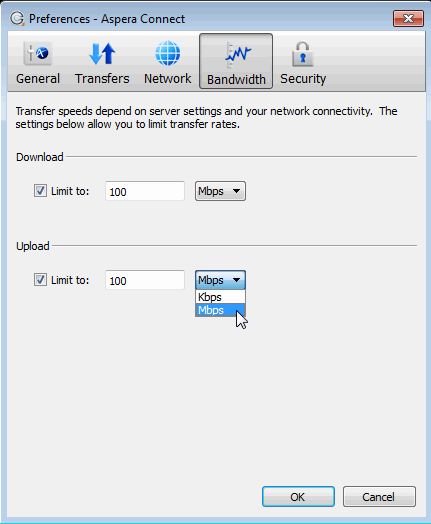
Task: Collapse the Upload units Mbps dropdown
Action: (220, 280)
